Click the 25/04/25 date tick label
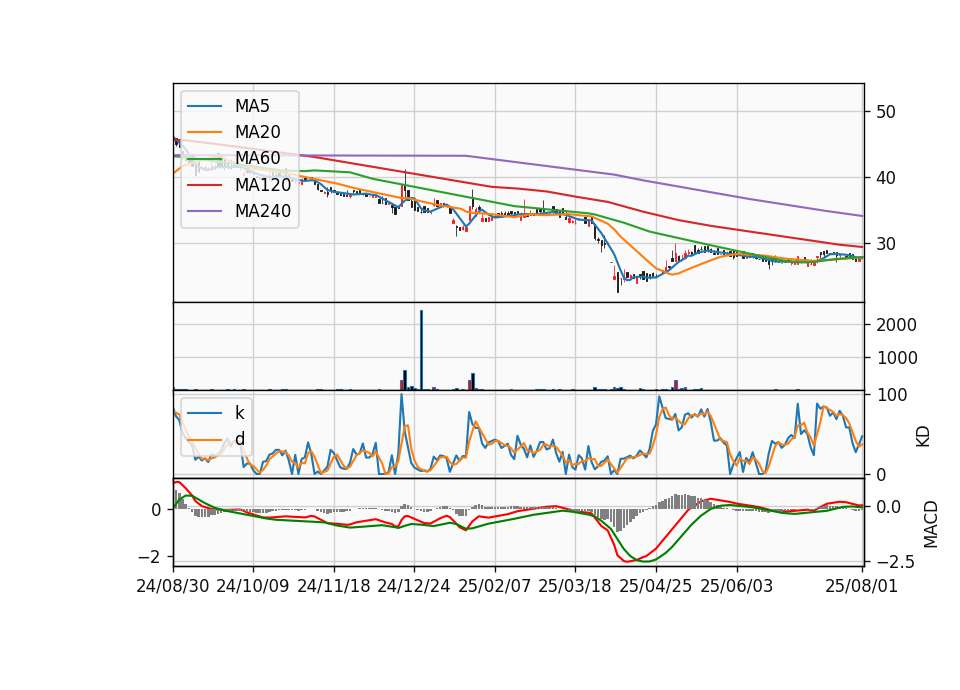 pyautogui.click(x=656, y=586)
